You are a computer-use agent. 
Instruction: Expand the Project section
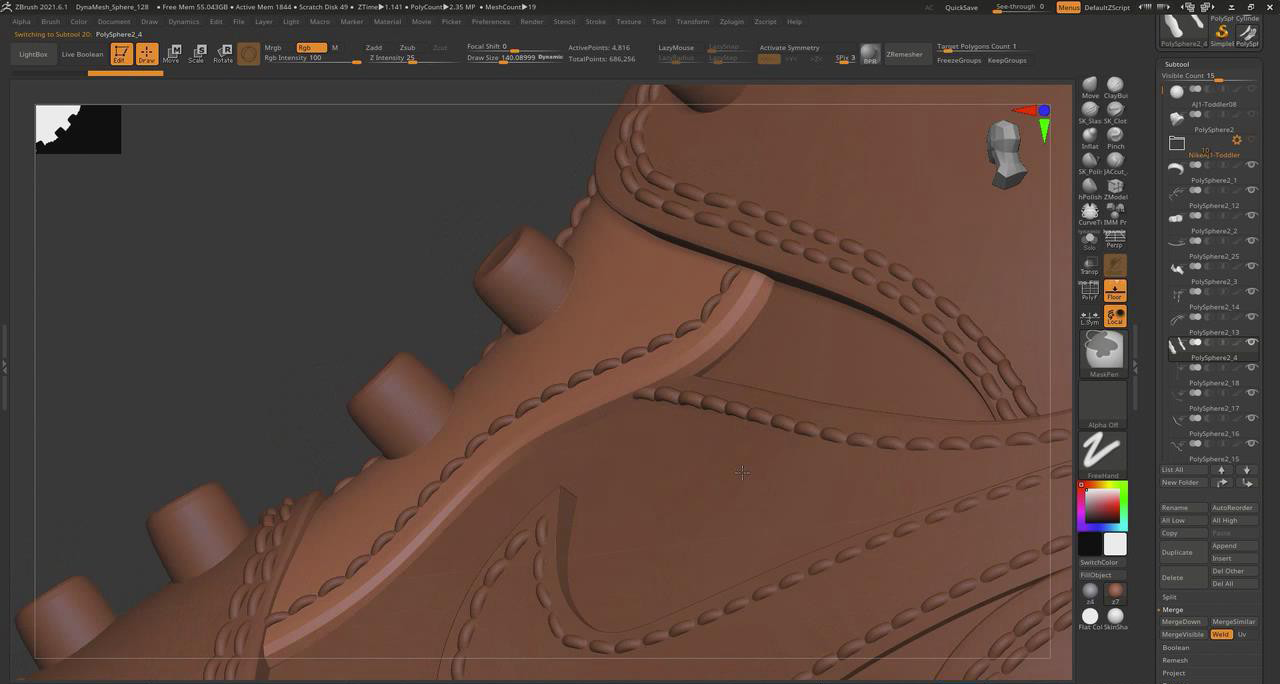pos(1174,673)
